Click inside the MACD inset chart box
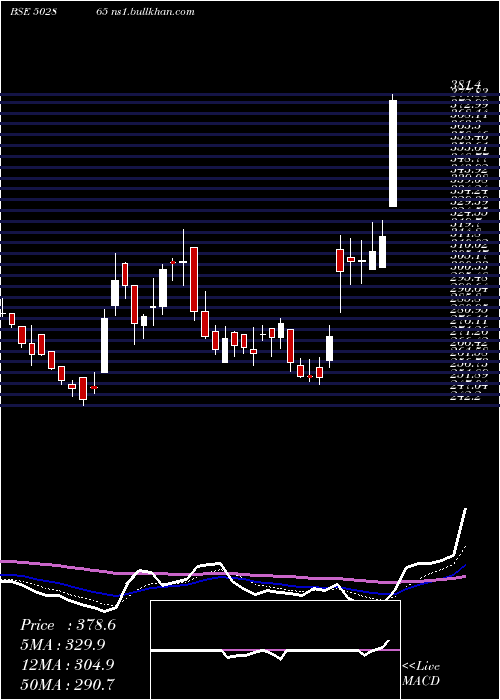The width and height of the screenshot is (500, 700). point(275,650)
